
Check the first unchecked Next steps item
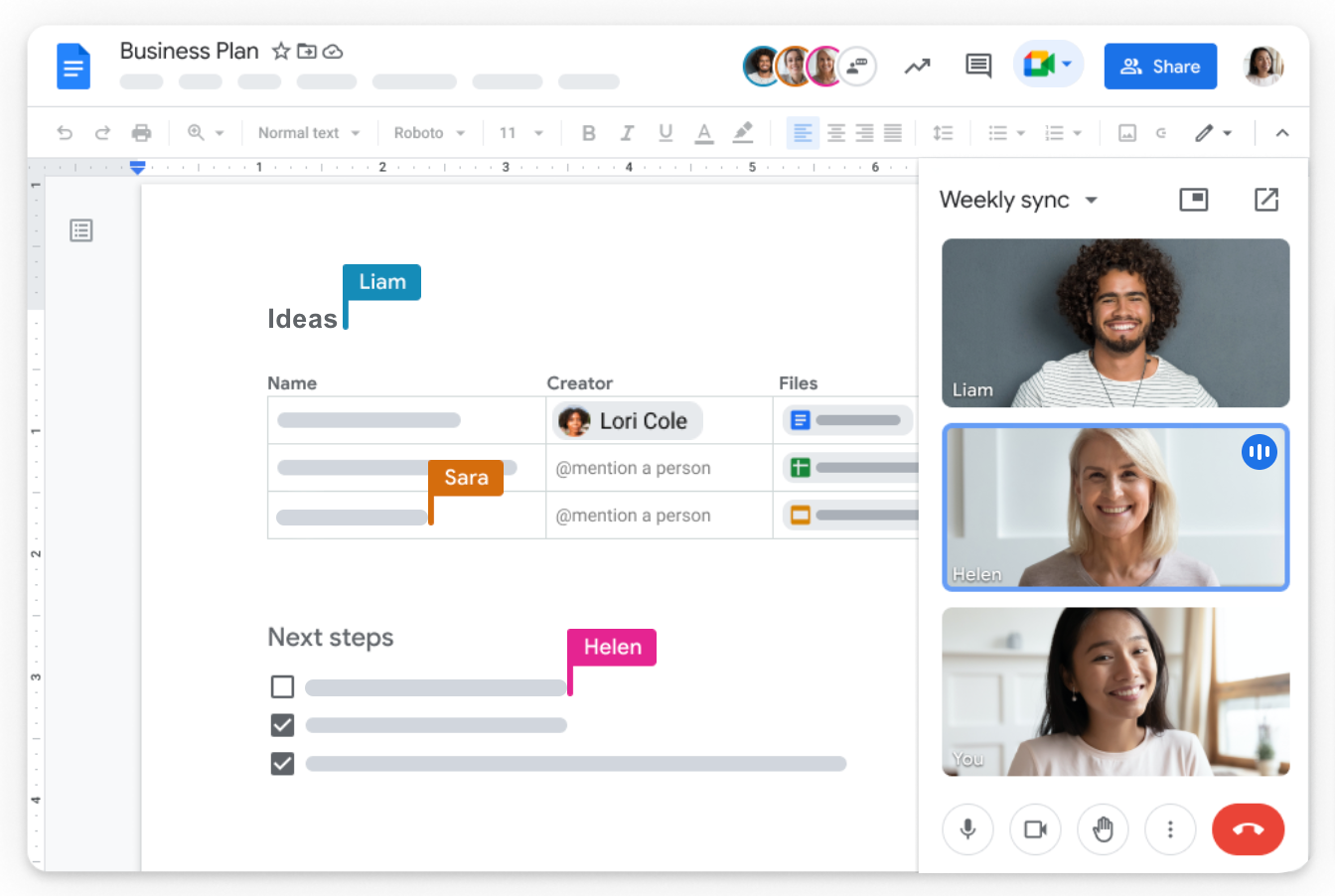282,686
